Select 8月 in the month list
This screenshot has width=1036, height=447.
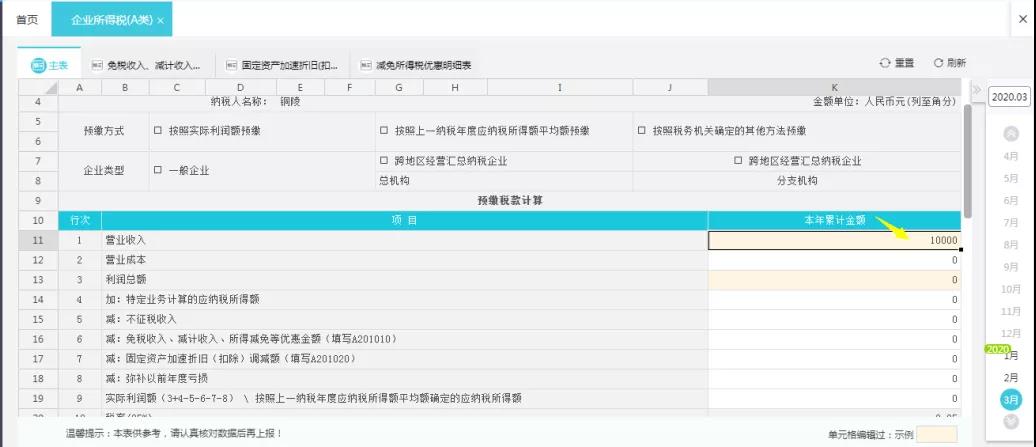[1011, 245]
